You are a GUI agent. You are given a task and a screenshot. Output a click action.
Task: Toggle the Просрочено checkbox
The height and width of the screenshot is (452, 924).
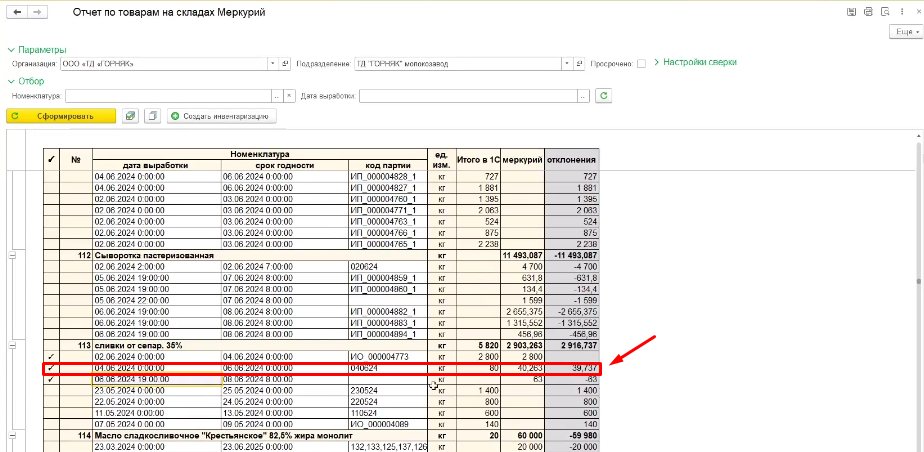(x=642, y=63)
